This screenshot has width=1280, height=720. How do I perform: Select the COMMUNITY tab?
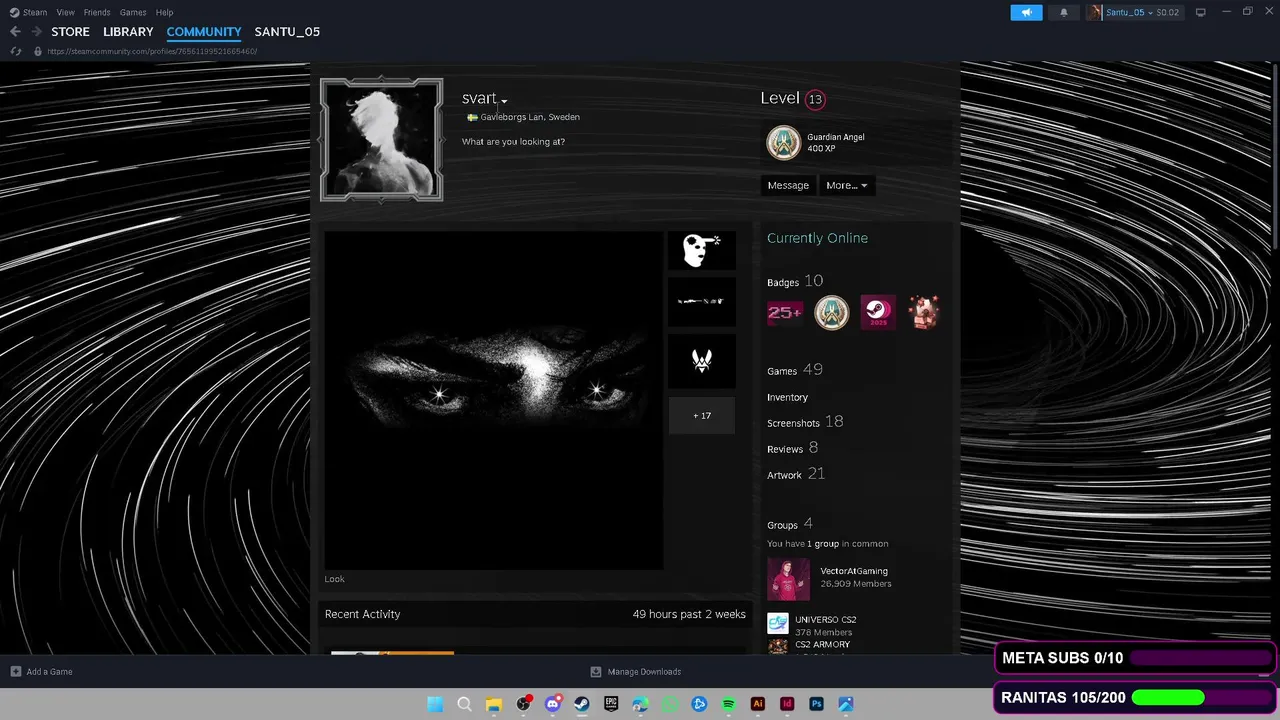coord(204,32)
